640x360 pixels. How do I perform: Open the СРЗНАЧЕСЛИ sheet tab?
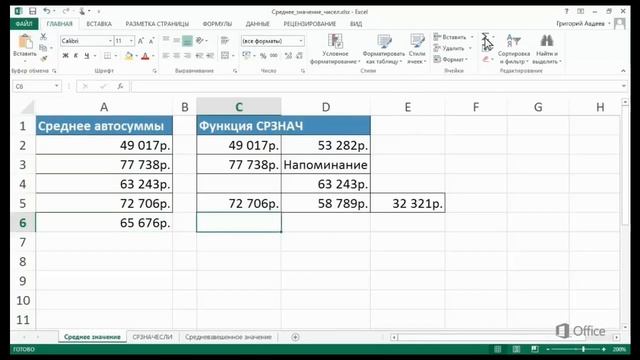tap(152, 337)
